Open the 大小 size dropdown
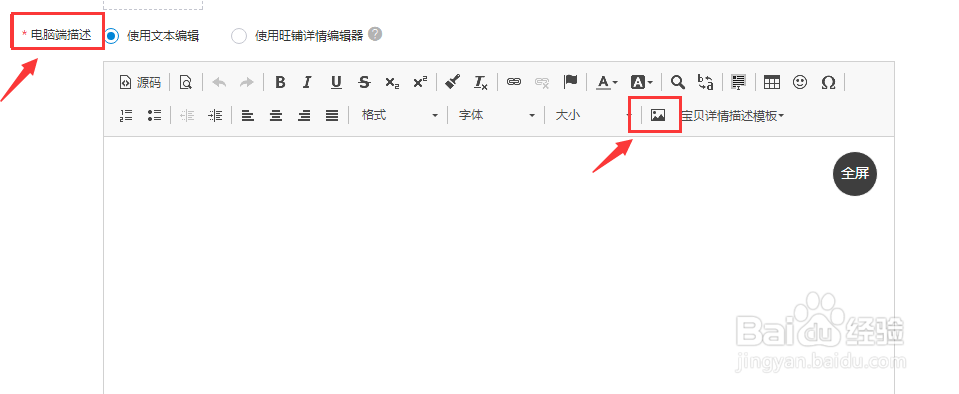The height and width of the screenshot is (394, 959). [x=593, y=115]
